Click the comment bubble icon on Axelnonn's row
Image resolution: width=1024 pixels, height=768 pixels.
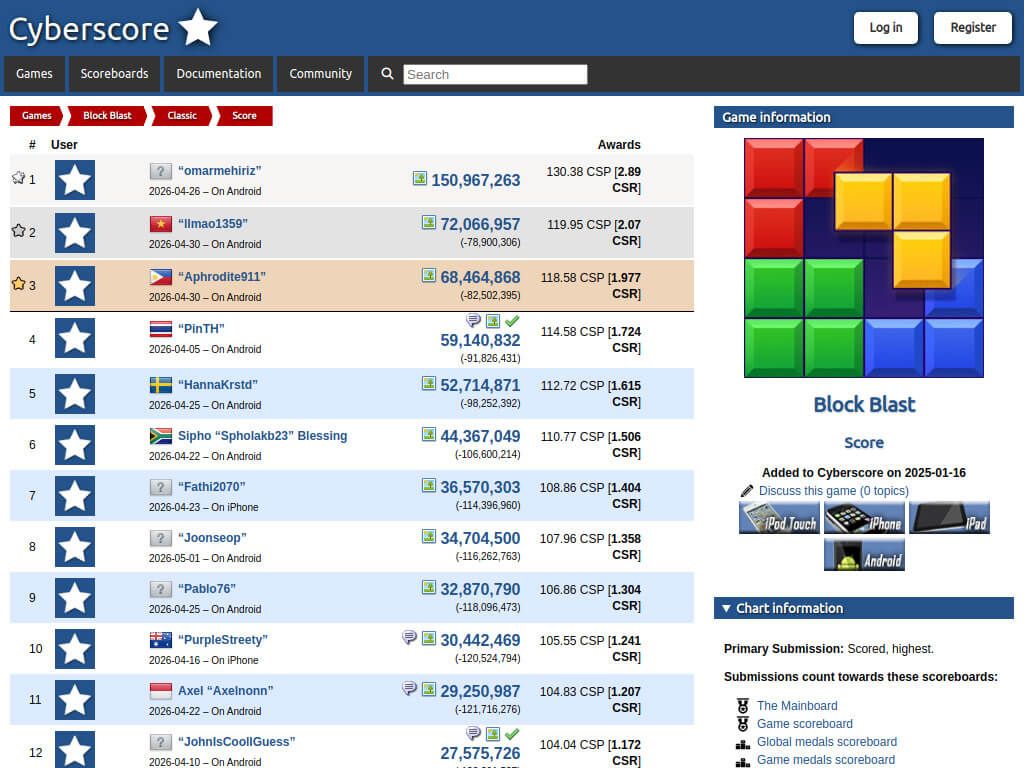click(x=409, y=688)
